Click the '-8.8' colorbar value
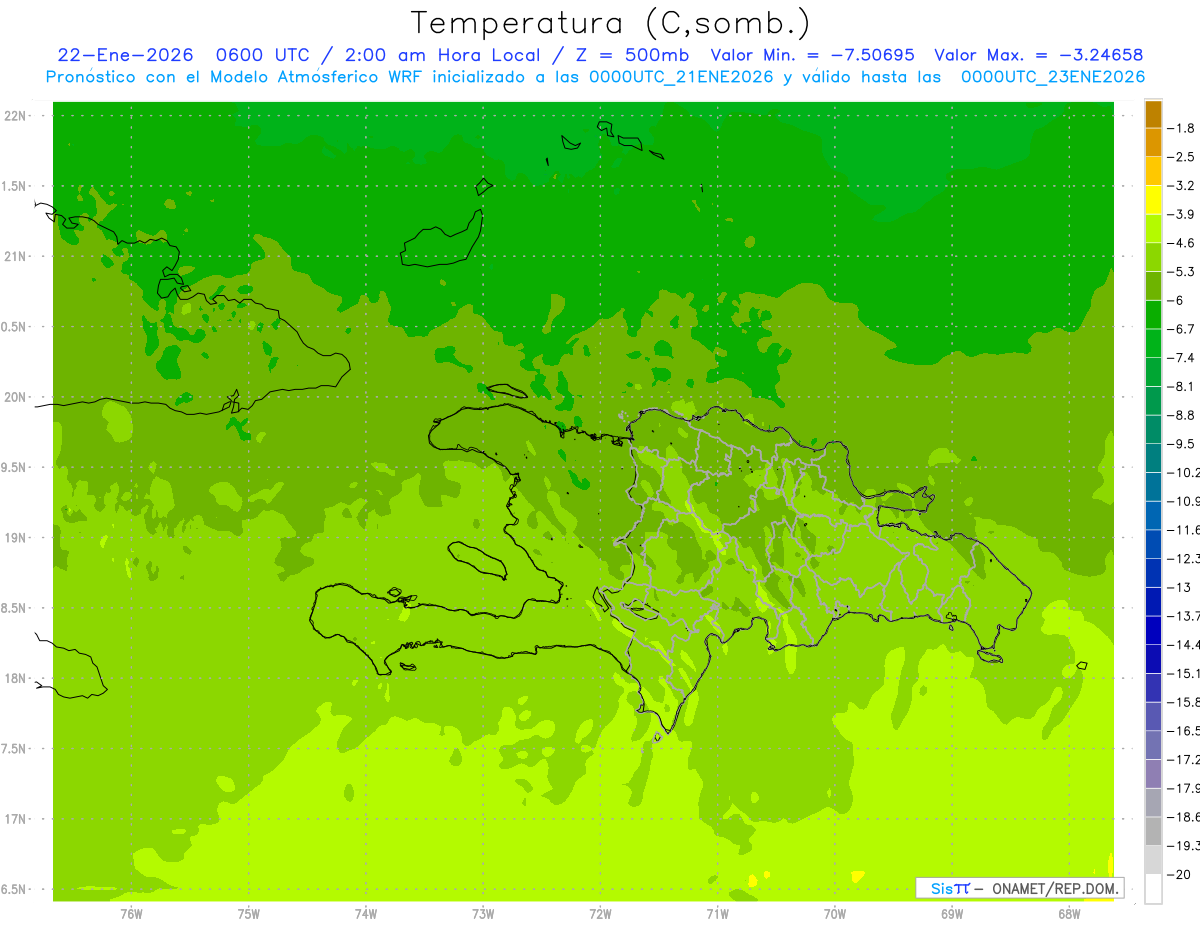The image size is (1200, 927). pyautogui.click(x=1182, y=415)
